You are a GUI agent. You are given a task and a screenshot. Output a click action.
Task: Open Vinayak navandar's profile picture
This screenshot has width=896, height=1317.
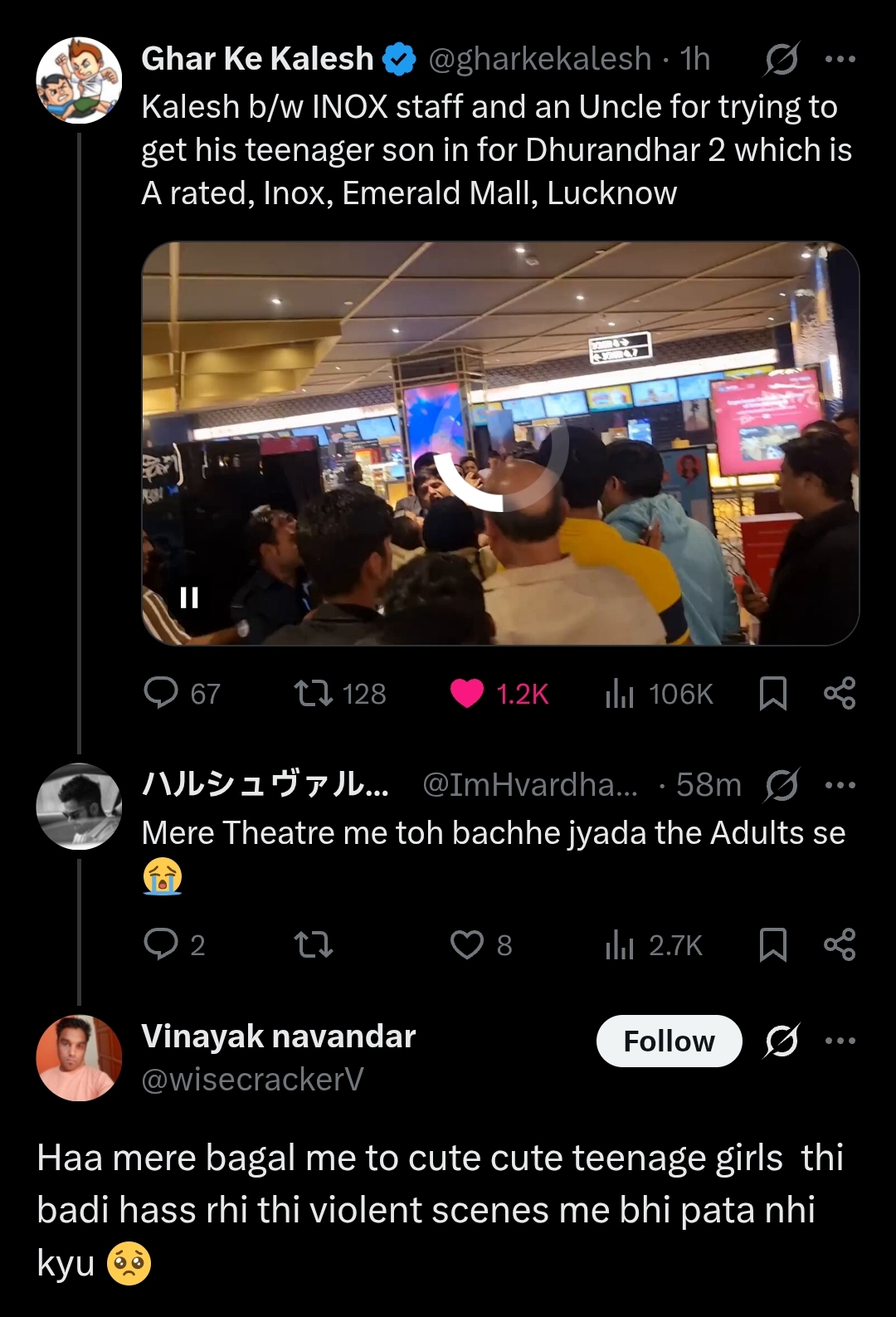pyautogui.click(x=79, y=1058)
